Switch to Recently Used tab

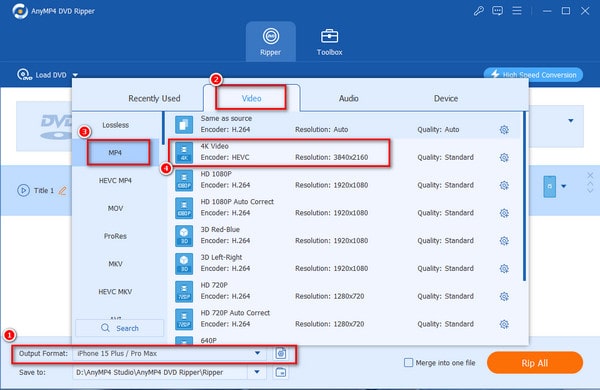(x=154, y=98)
